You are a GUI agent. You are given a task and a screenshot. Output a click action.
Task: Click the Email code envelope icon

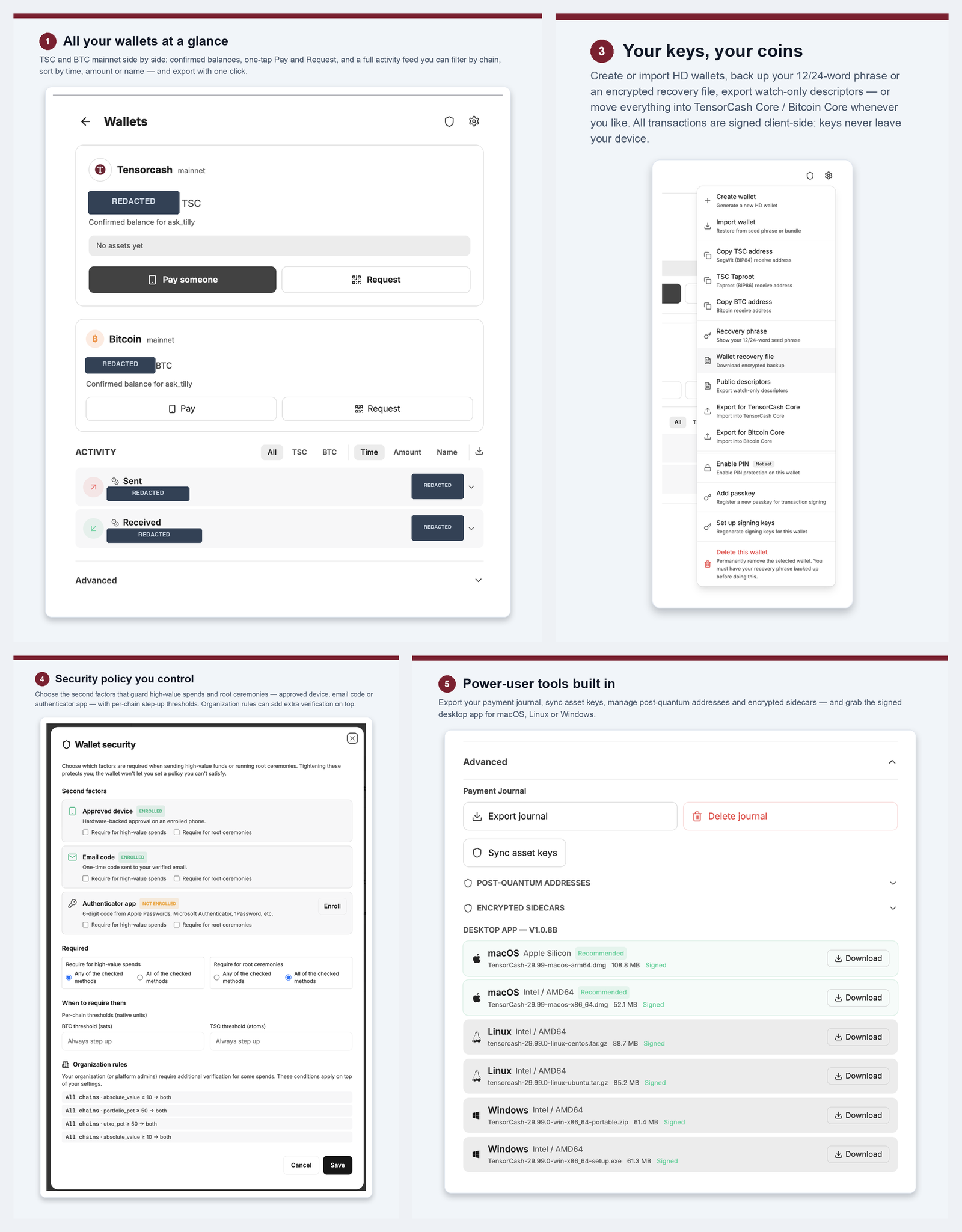click(73, 857)
